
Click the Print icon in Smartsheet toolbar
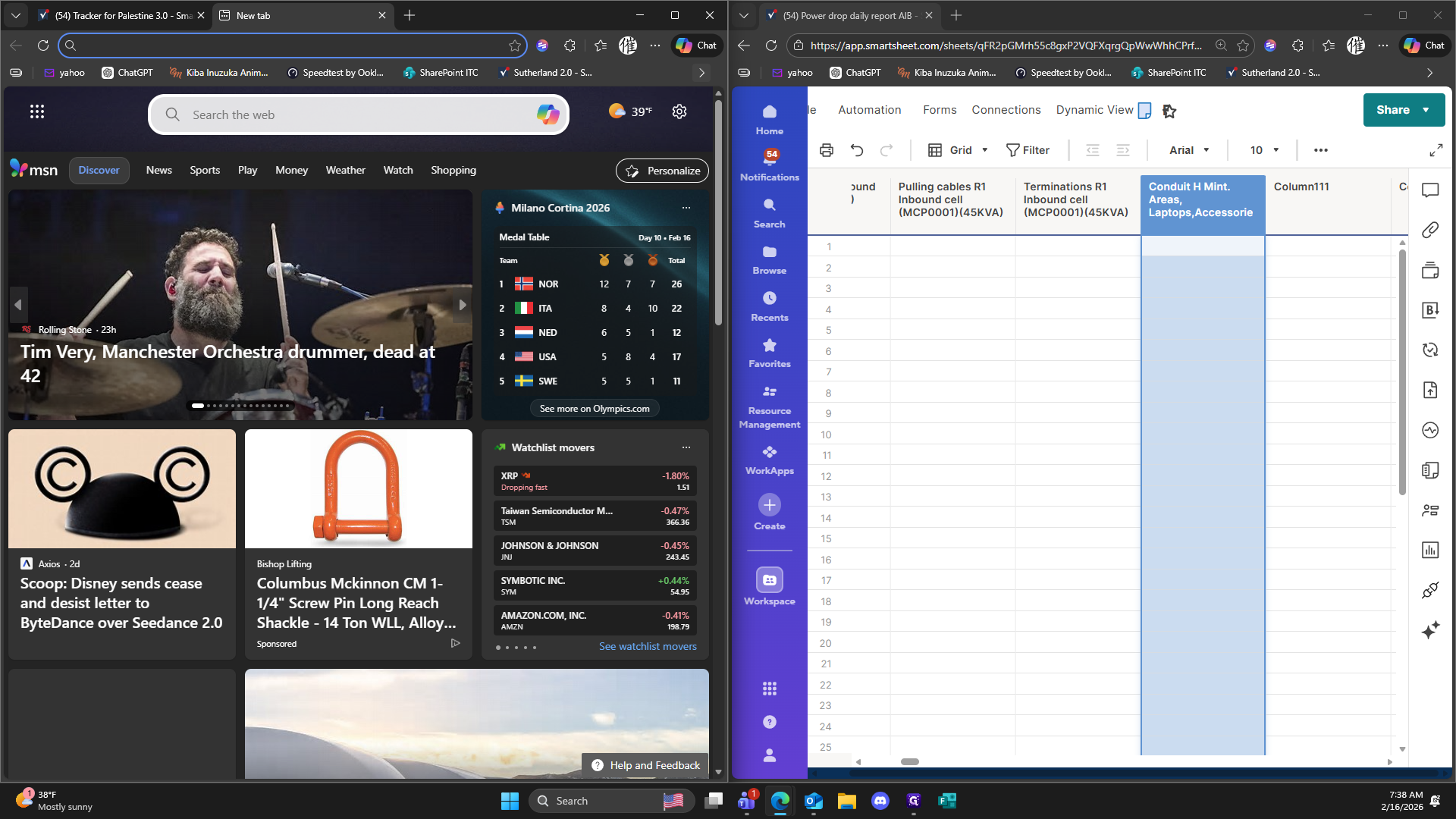click(x=827, y=150)
